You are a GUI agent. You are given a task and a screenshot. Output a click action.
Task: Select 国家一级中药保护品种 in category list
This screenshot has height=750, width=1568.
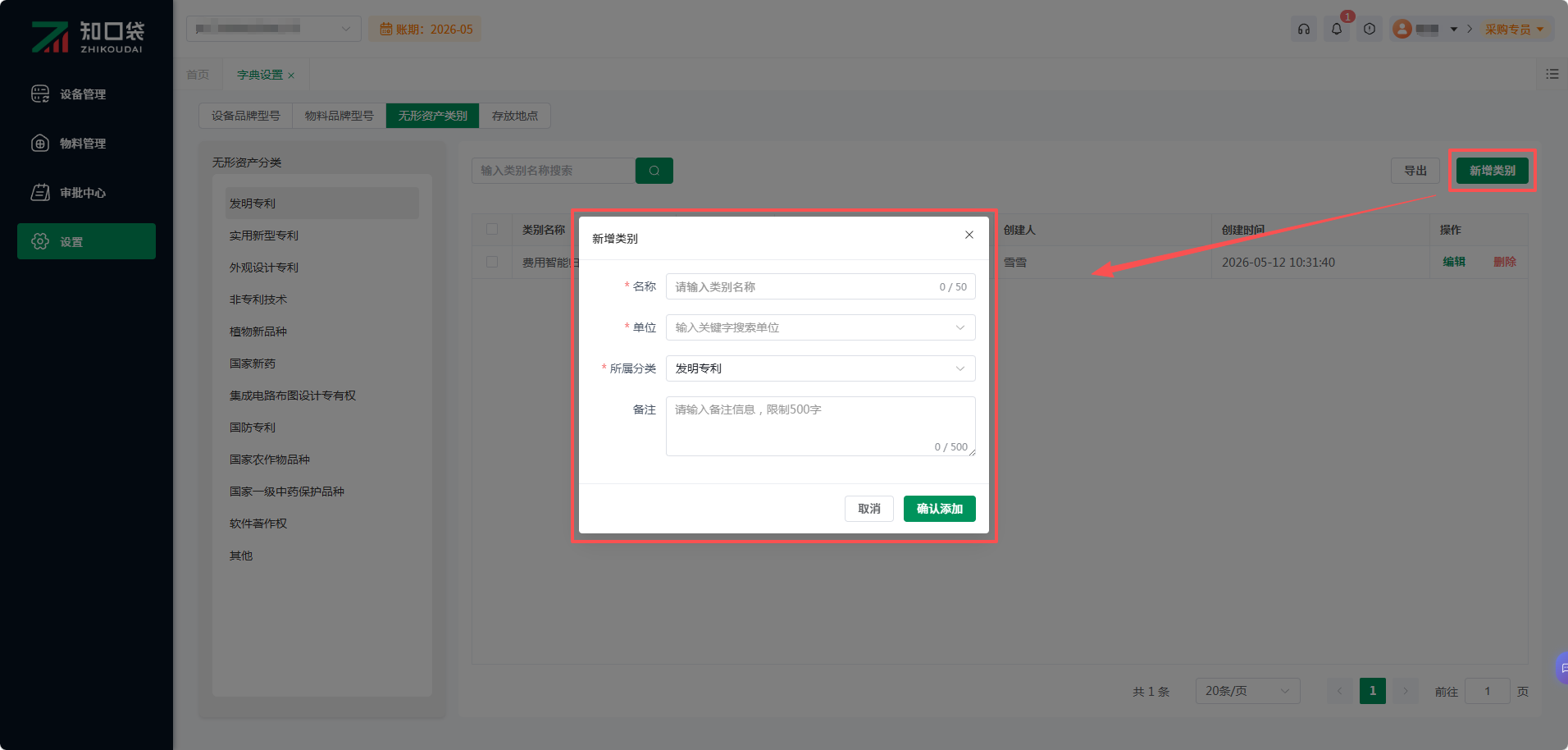(321, 492)
